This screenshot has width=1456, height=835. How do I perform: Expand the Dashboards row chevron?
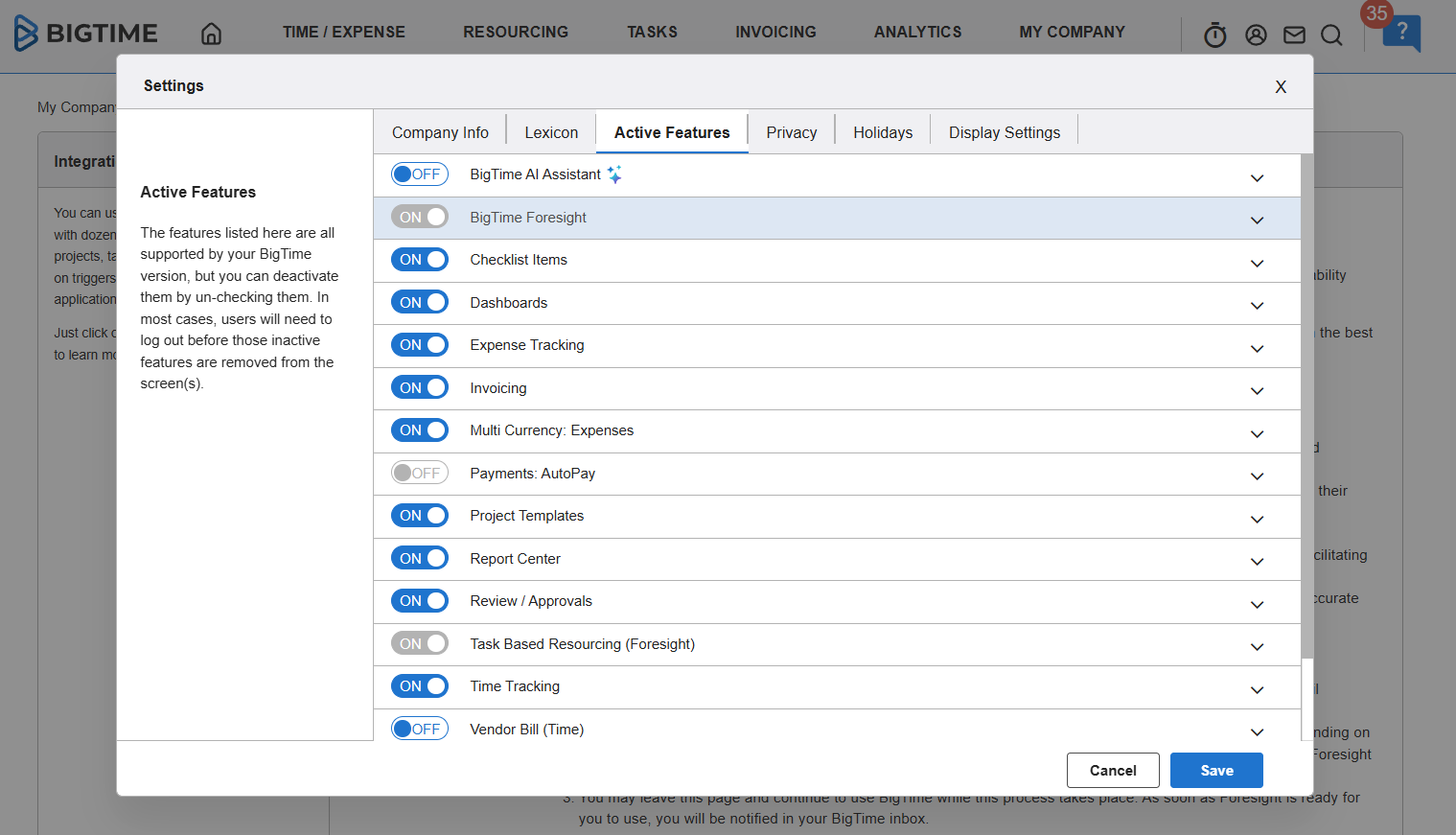coord(1257,306)
